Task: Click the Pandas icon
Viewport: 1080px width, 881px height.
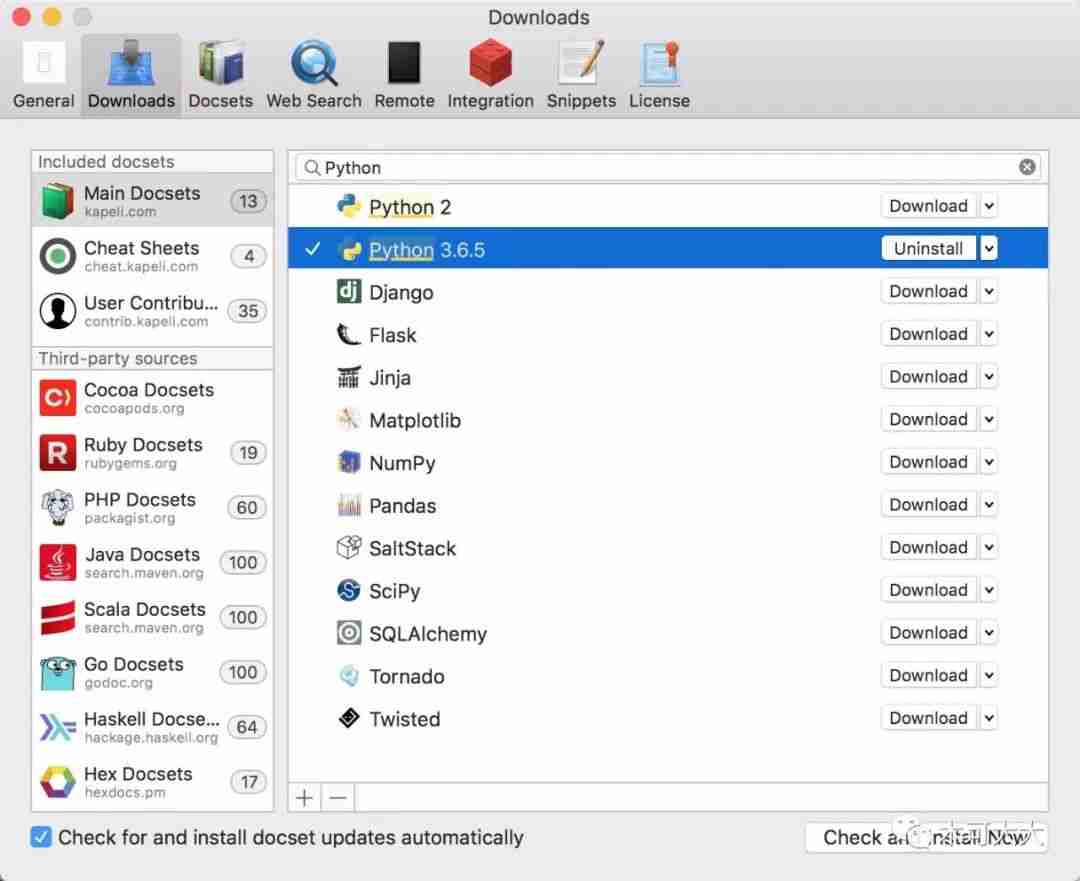Action: click(x=349, y=505)
